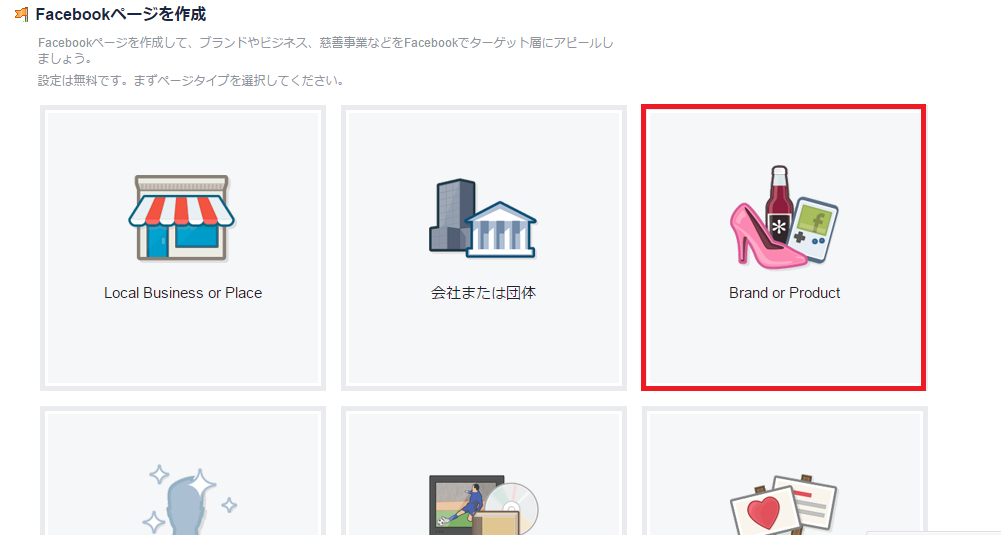Click the TV and CD entertainment icon
The width and height of the screenshot is (1001, 535).
pos(483,504)
